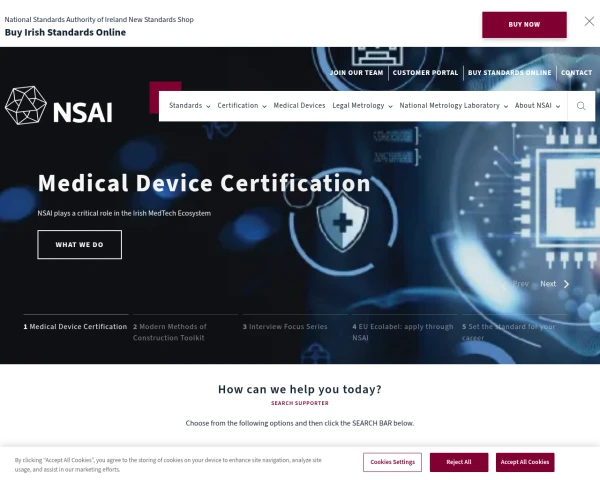The height and width of the screenshot is (480, 600).
Task: Click the How can we help you today heading
Action: (300, 389)
